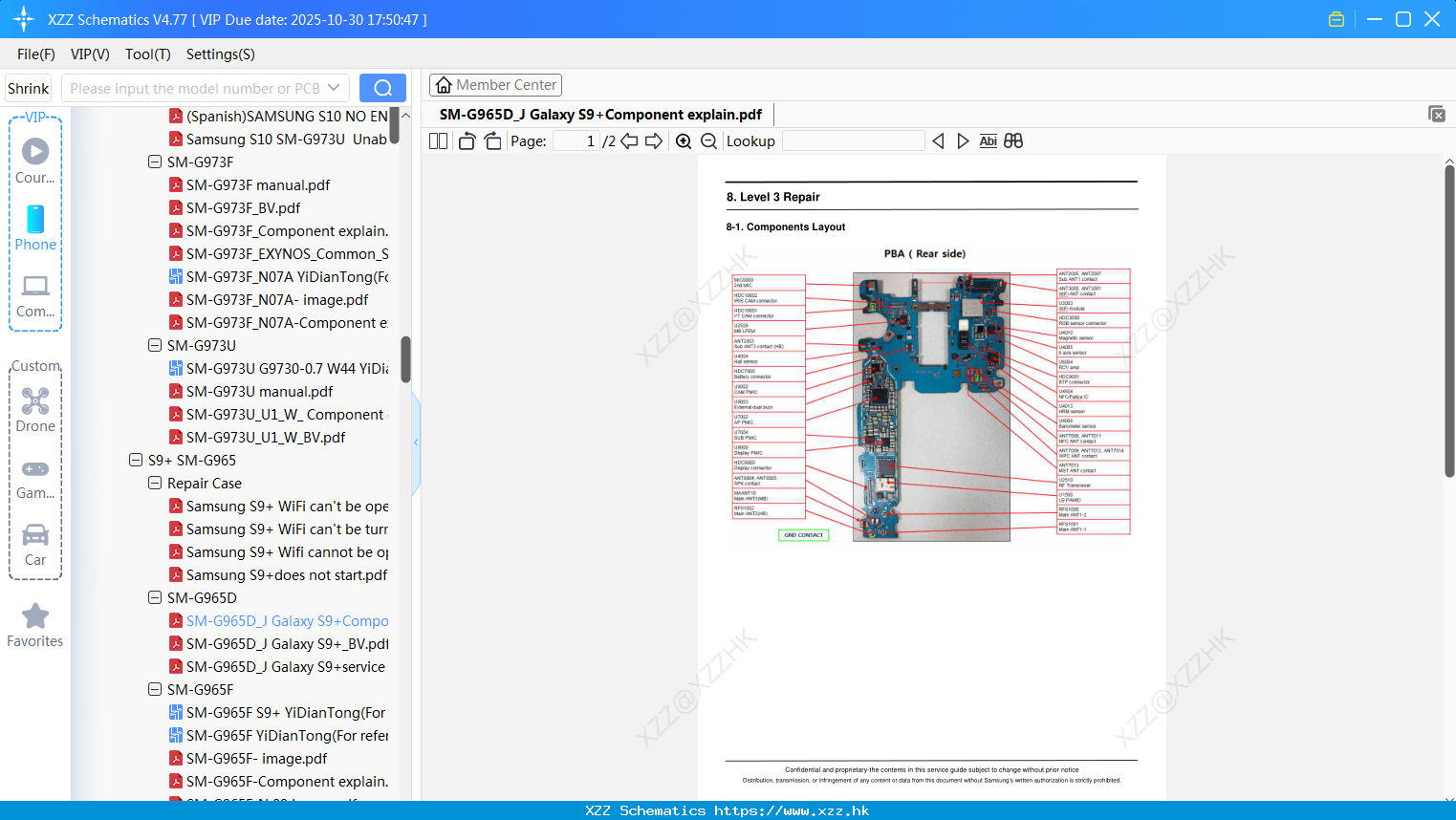The image size is (1456, 820).
Task: Go to previous page arrow
Action: click(629, 141)
